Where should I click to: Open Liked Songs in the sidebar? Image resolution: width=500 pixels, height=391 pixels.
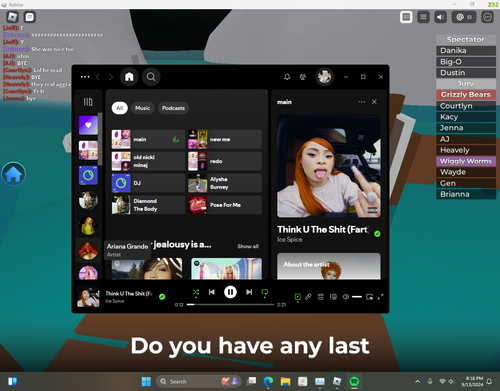click(88, 125)
